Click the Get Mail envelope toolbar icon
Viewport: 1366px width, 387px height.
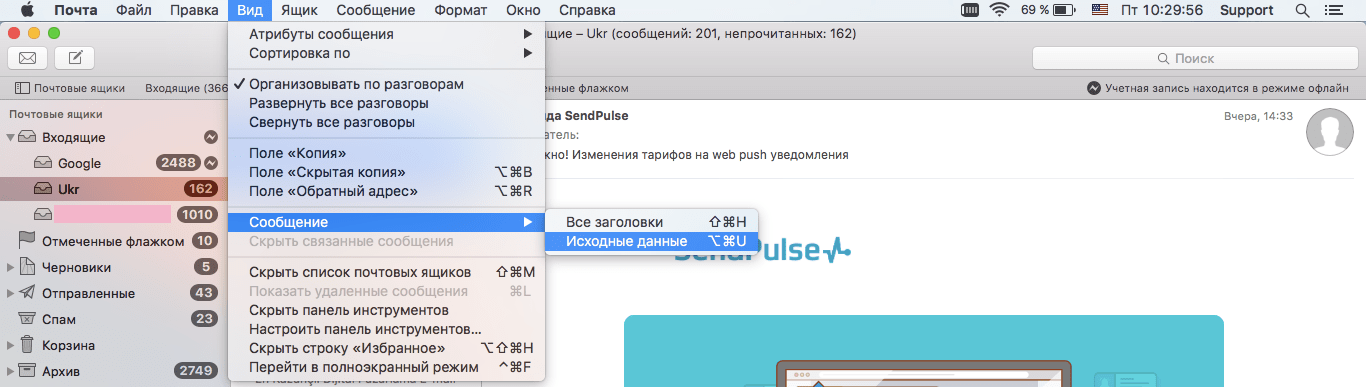(x=28, y=58)
